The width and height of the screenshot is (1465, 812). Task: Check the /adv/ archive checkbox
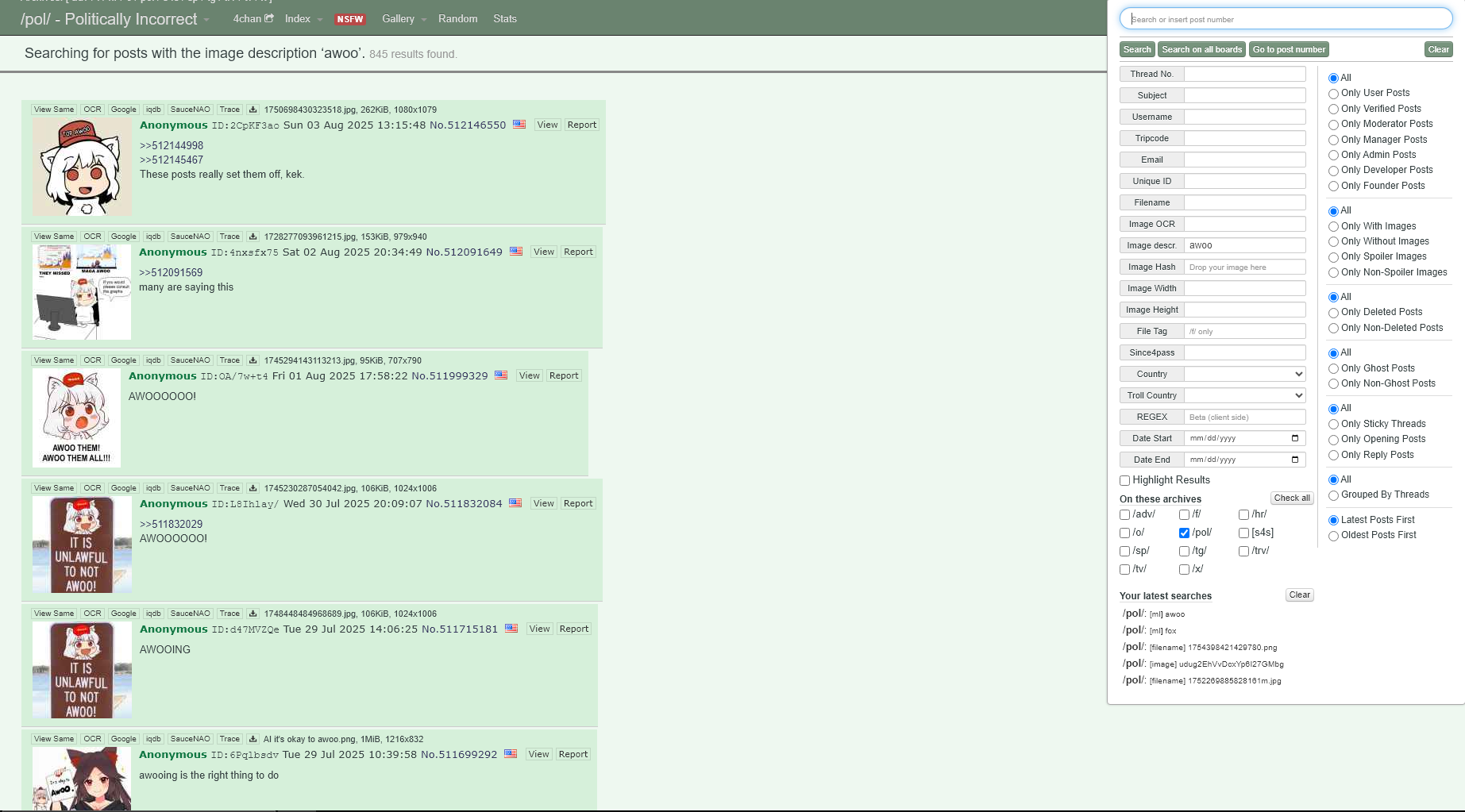pos(1124,514)
